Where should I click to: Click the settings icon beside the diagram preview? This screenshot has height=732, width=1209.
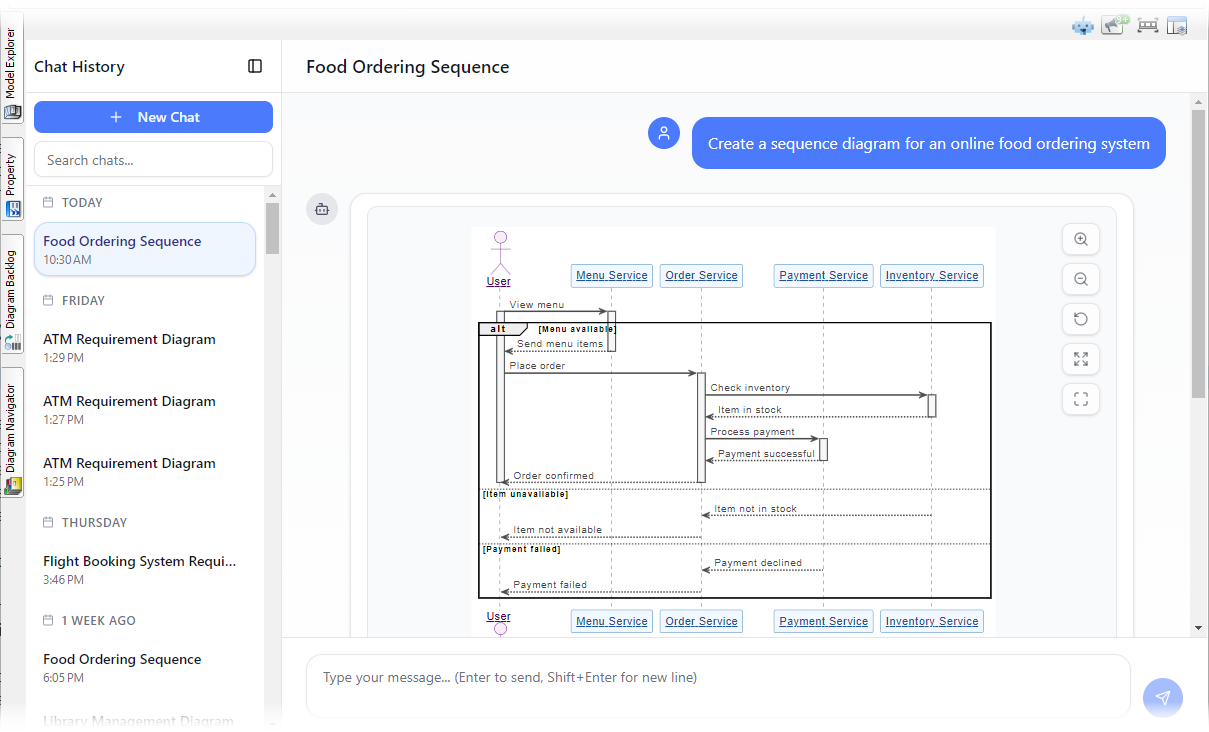(322, 209)
